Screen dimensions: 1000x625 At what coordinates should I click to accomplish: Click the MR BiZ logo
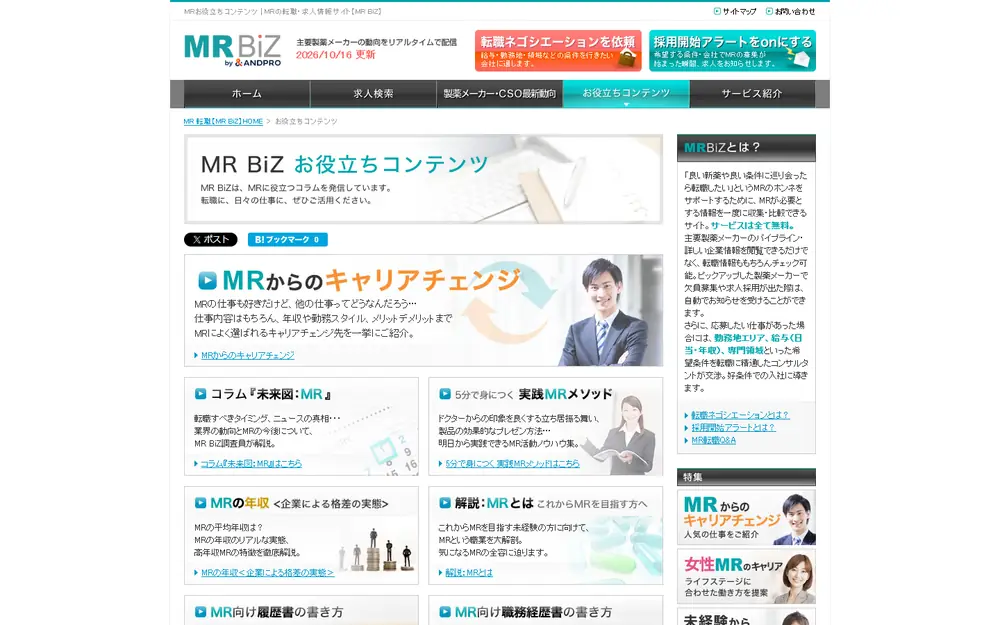(x=232, y=50)
